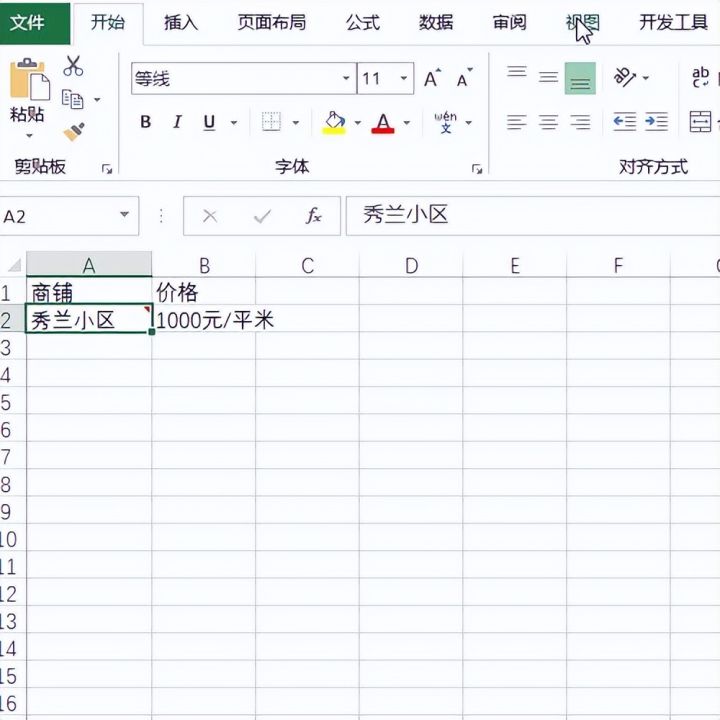The image size is (720, 720).
Task: Set middle vertical alignment
Action: (548, 78)
